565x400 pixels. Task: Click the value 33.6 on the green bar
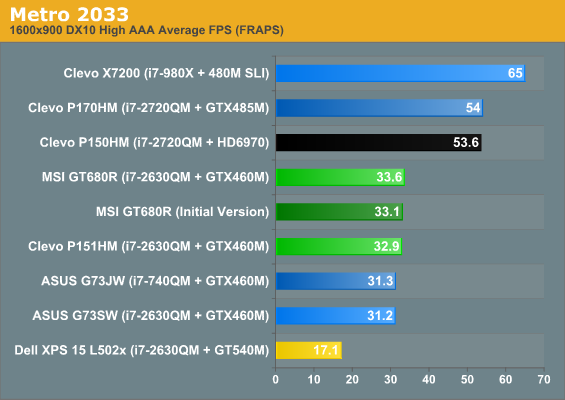[389, 177]
